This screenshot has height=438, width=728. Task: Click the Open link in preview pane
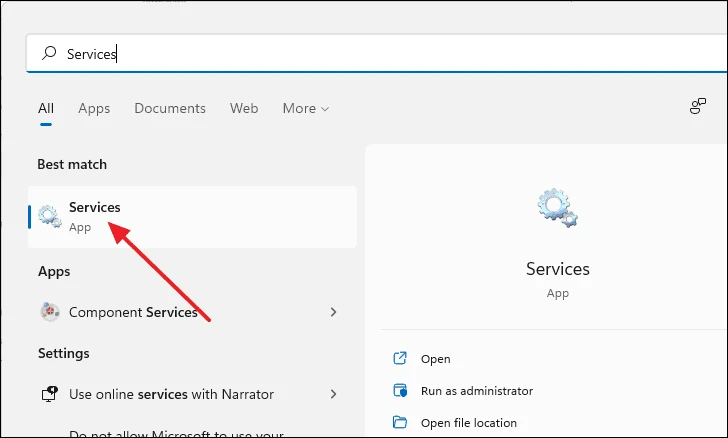(x=436, y=359)
